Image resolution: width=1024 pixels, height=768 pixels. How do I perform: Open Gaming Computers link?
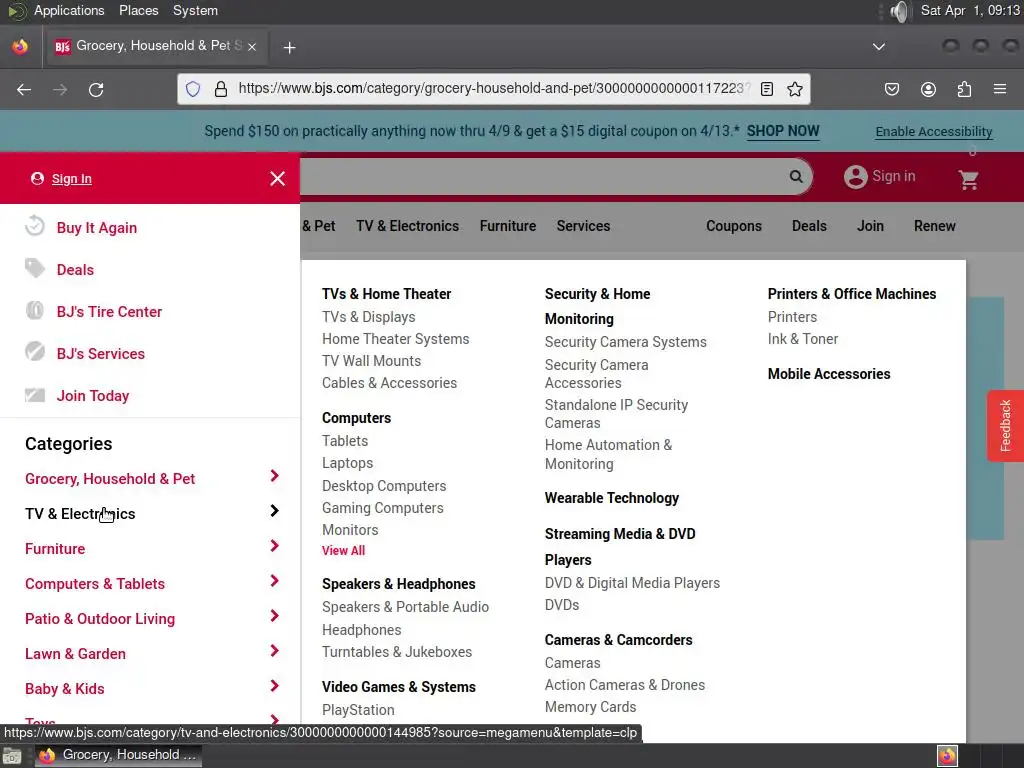pyautogui.click(x=382, y=507)
